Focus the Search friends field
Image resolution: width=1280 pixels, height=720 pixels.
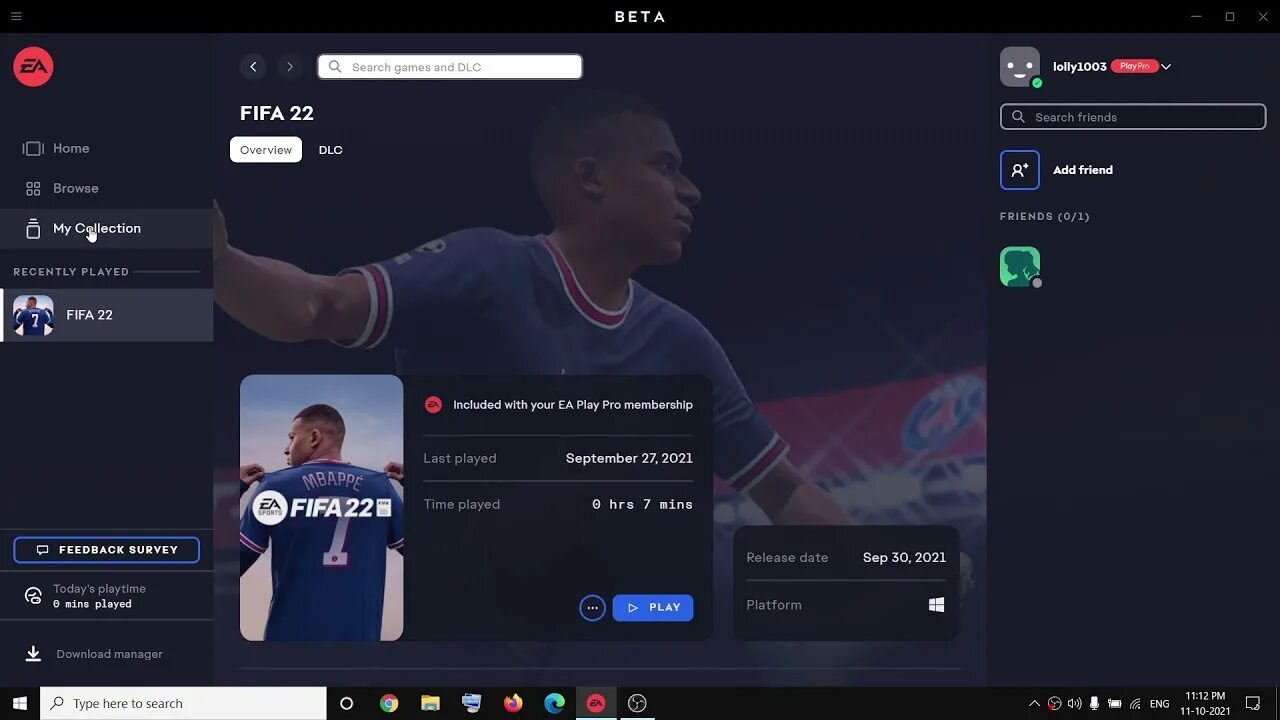click(x=1133, y=117)
